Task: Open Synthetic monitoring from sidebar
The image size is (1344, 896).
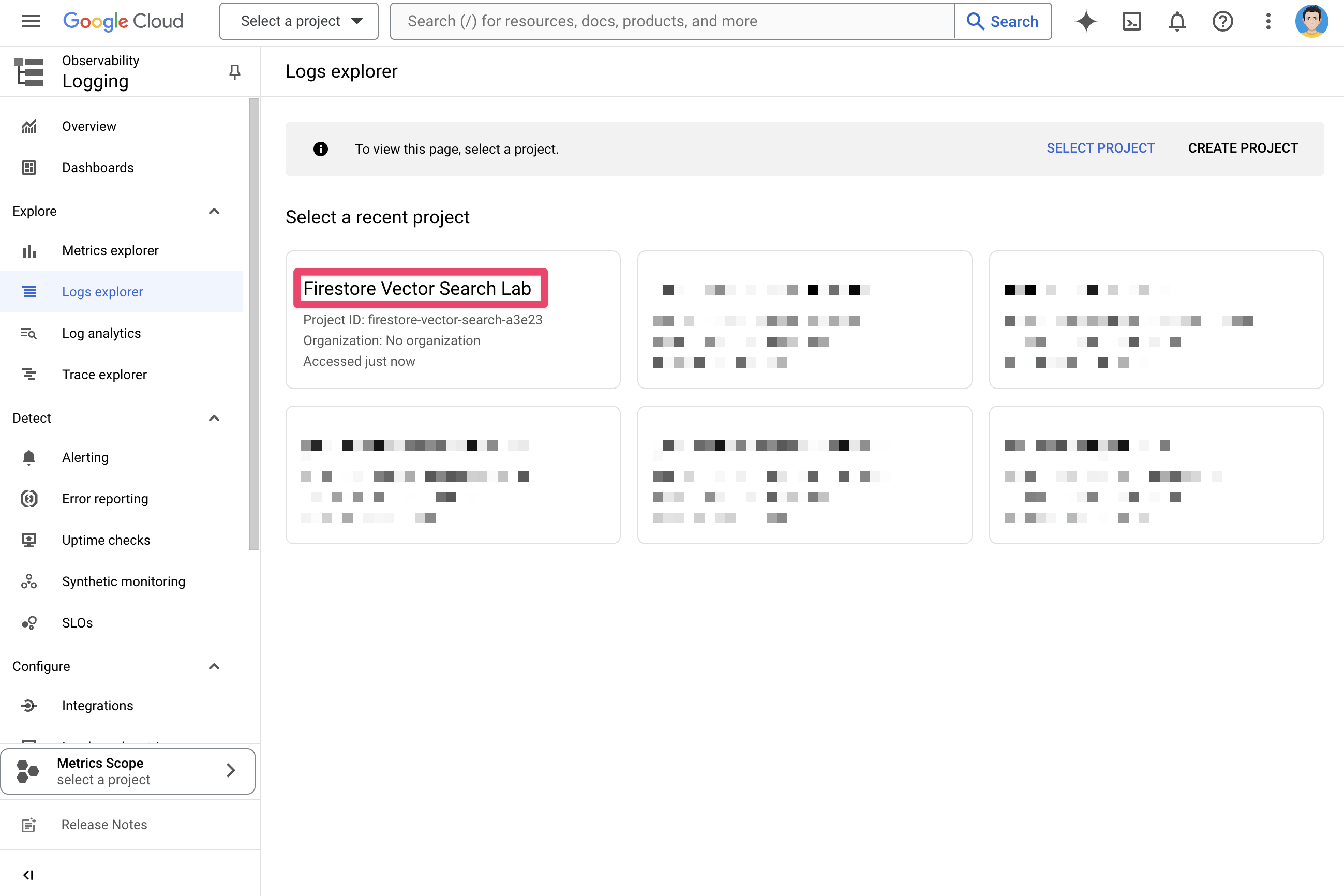Action: pyautogui.click(x=123, y=581)
